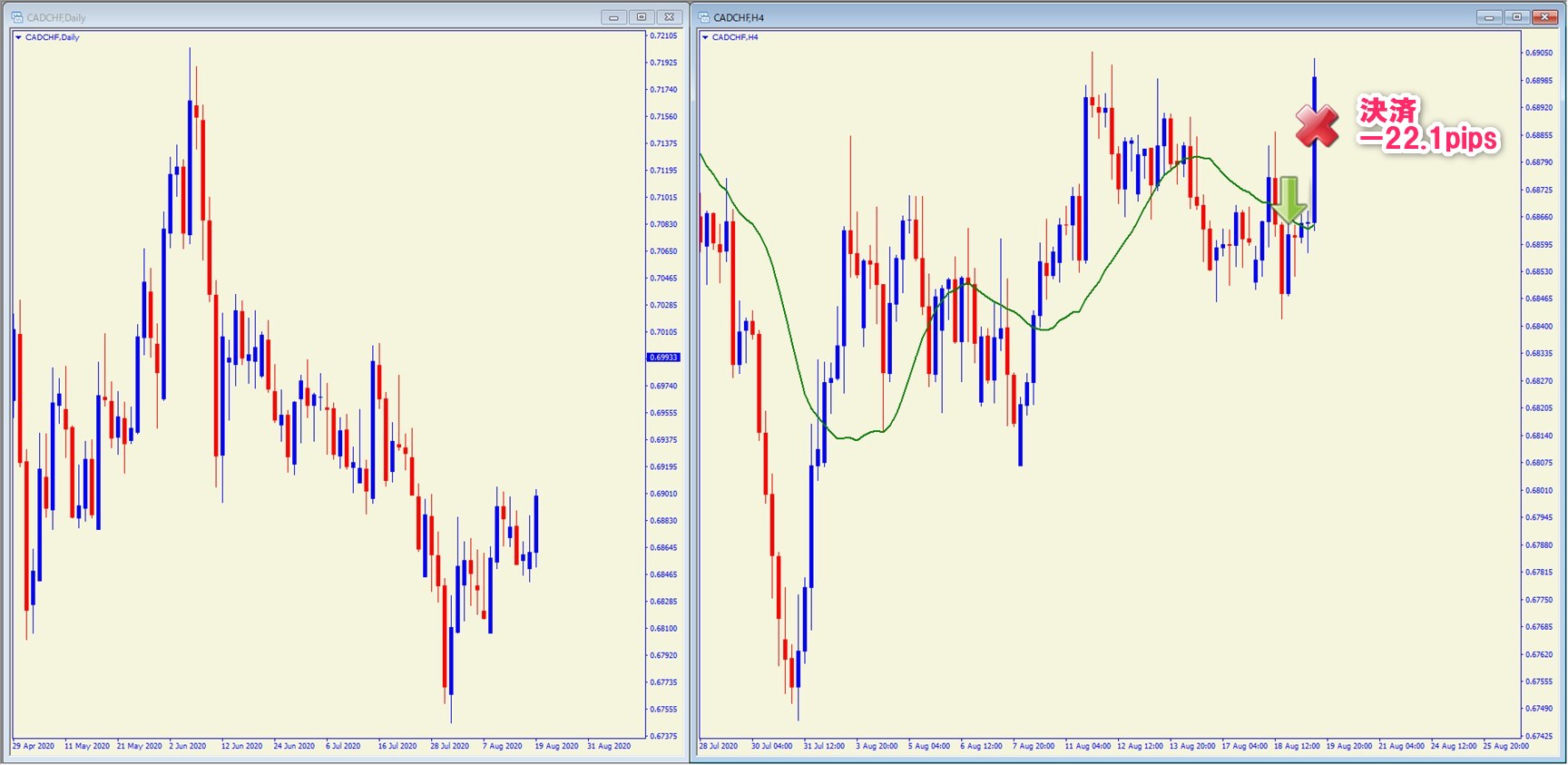Click date 12 Jun 2020 on the Daily axis
The width and height of the screenshot is (1568, 765).
click(x=242, y=746)
